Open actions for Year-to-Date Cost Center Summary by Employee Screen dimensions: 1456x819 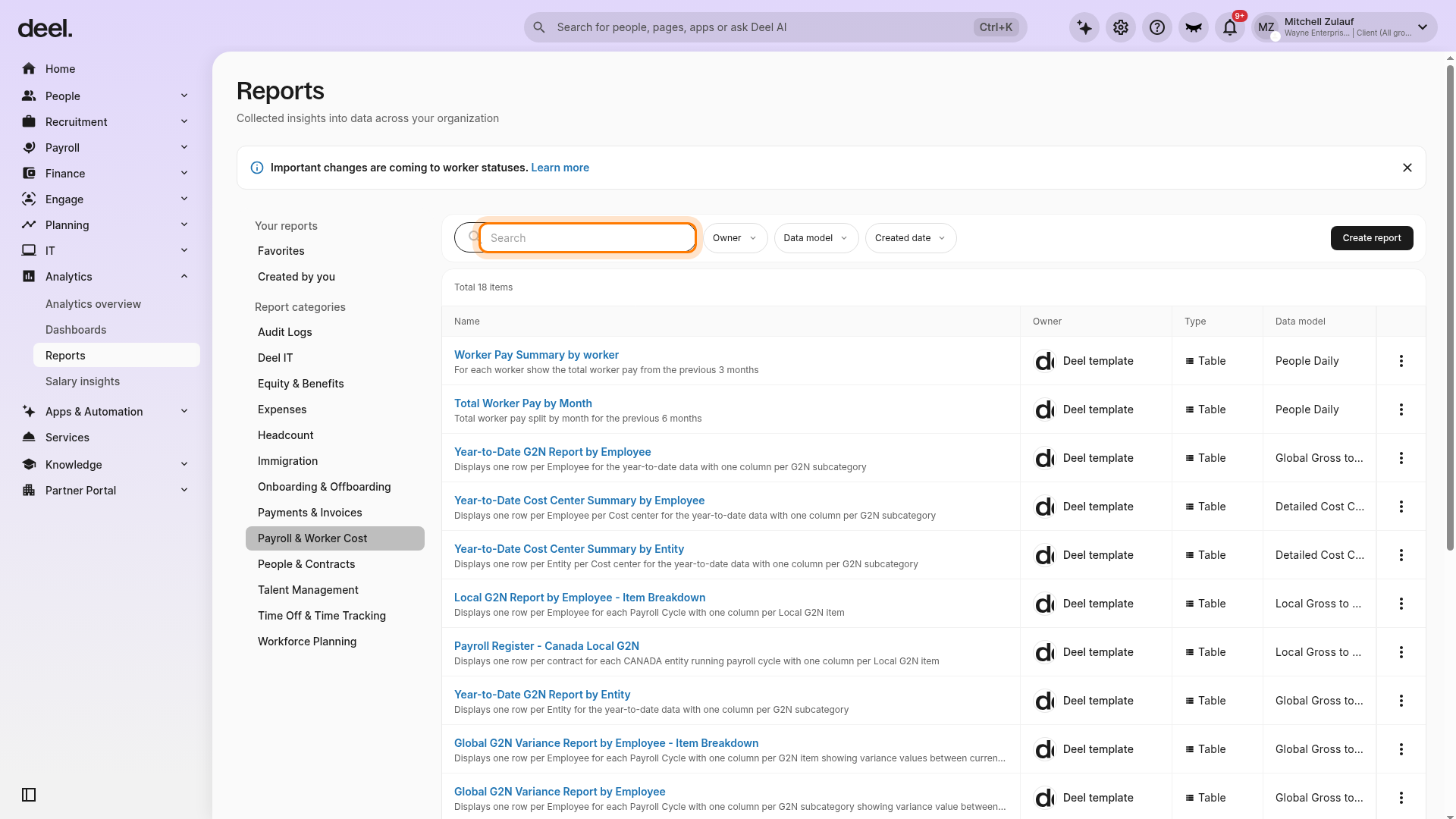click(x=1401, y=507)
